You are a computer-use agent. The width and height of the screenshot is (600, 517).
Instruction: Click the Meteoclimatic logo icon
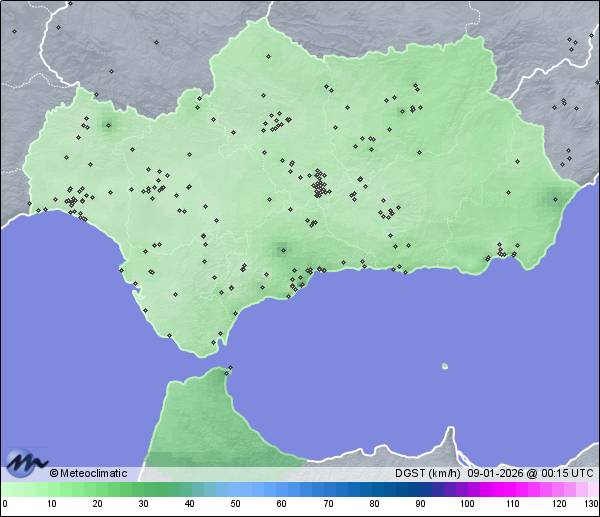(26, 462)
